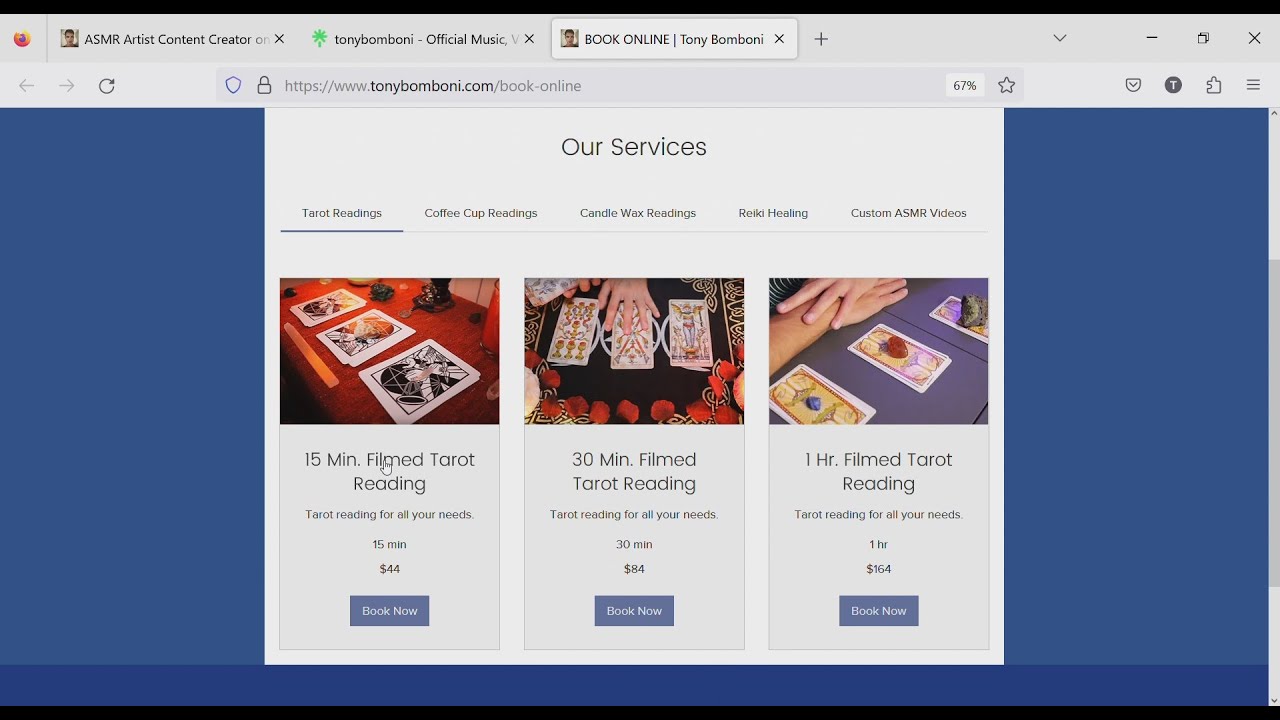1280x720 pixels.
Task: Reload the page with refresh icon
Action: (107, 86)
